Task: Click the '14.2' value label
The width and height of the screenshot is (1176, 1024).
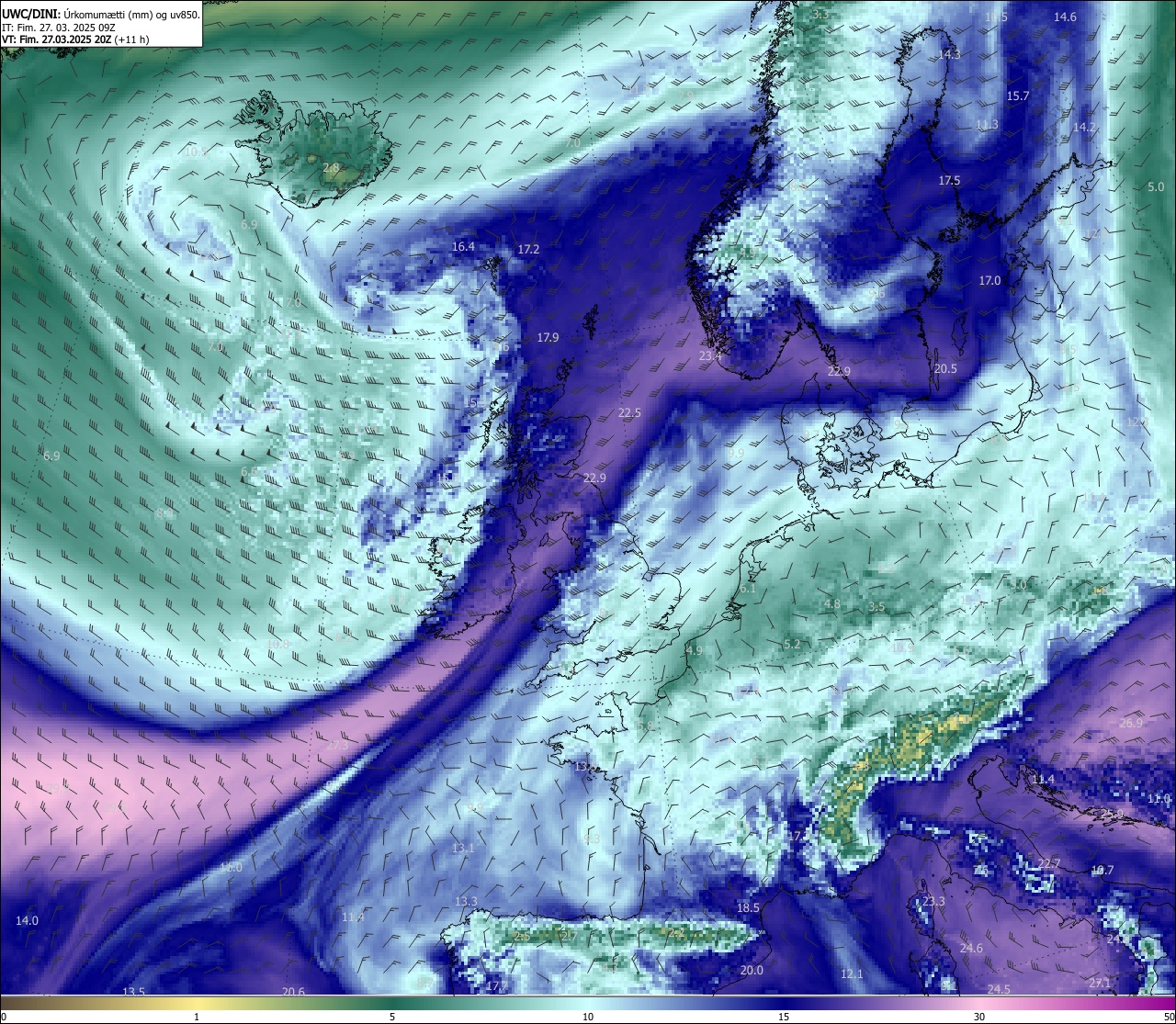Action: [x=1084, y=127]
